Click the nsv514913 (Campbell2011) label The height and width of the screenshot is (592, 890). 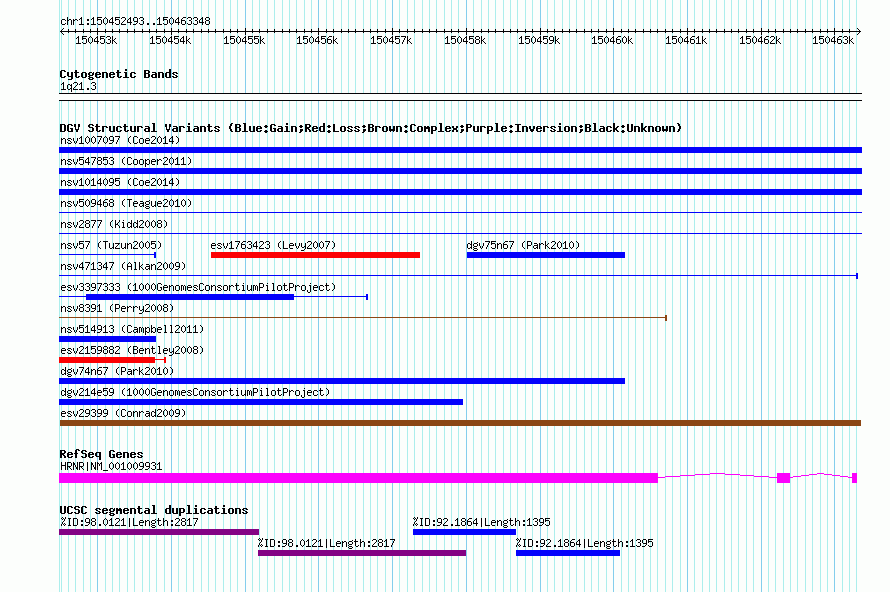[132, 329]
